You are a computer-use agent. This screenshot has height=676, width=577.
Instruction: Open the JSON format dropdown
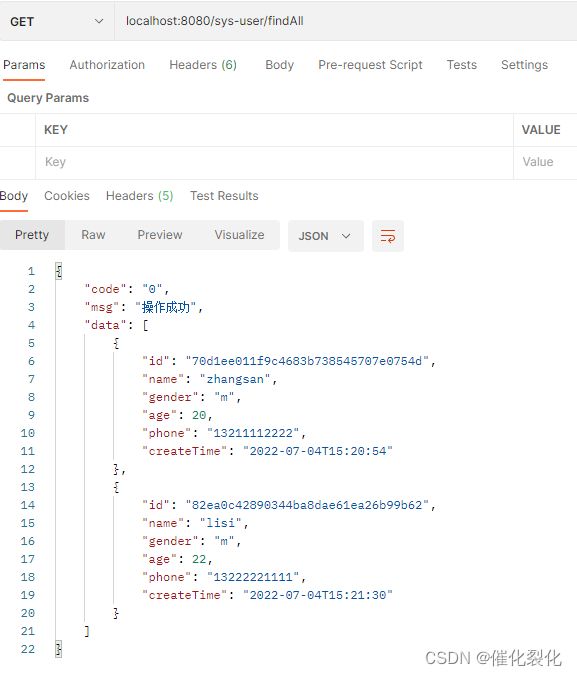326,236
